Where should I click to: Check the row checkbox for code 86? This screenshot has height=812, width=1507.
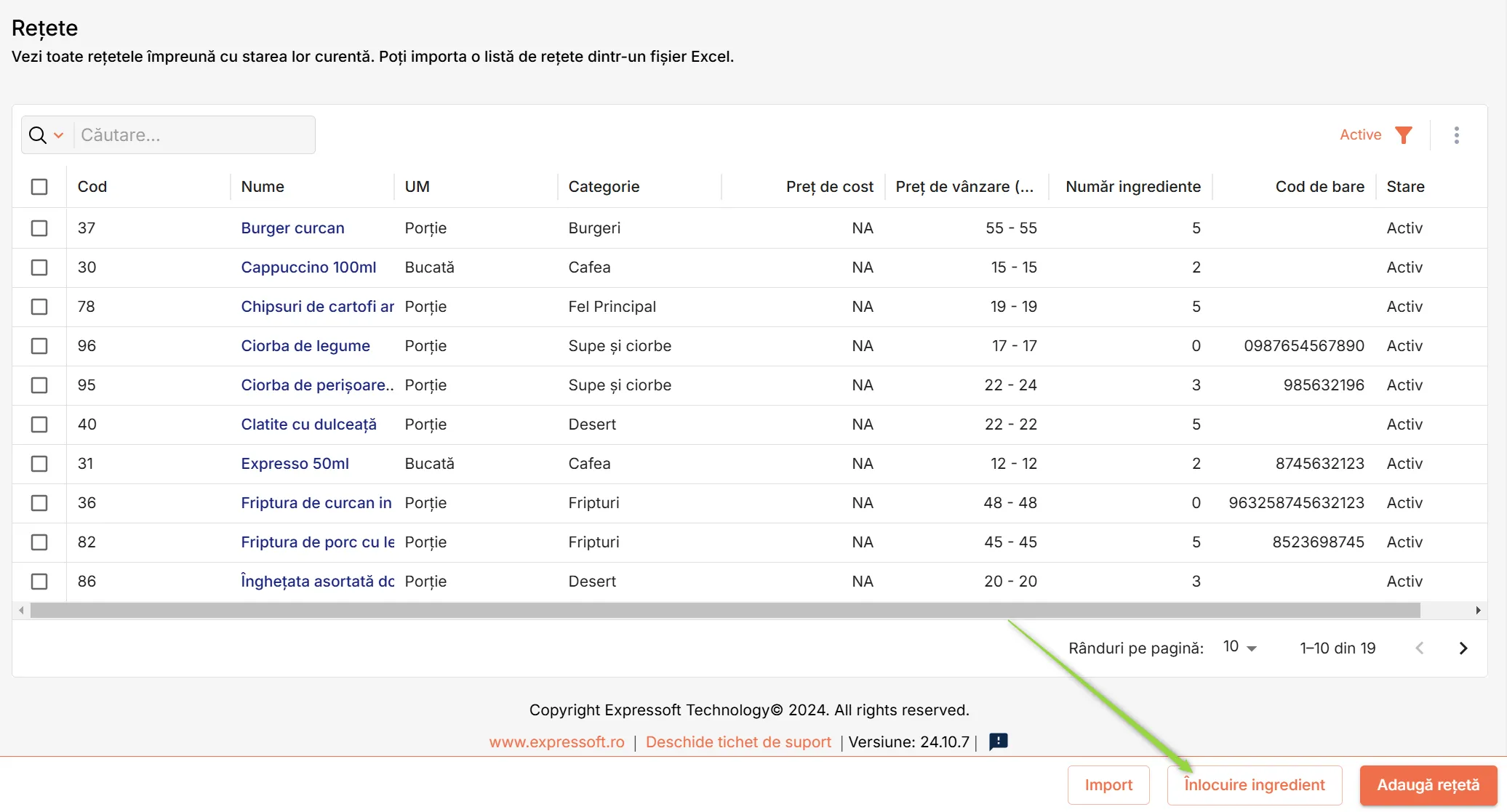click(39, 582)
